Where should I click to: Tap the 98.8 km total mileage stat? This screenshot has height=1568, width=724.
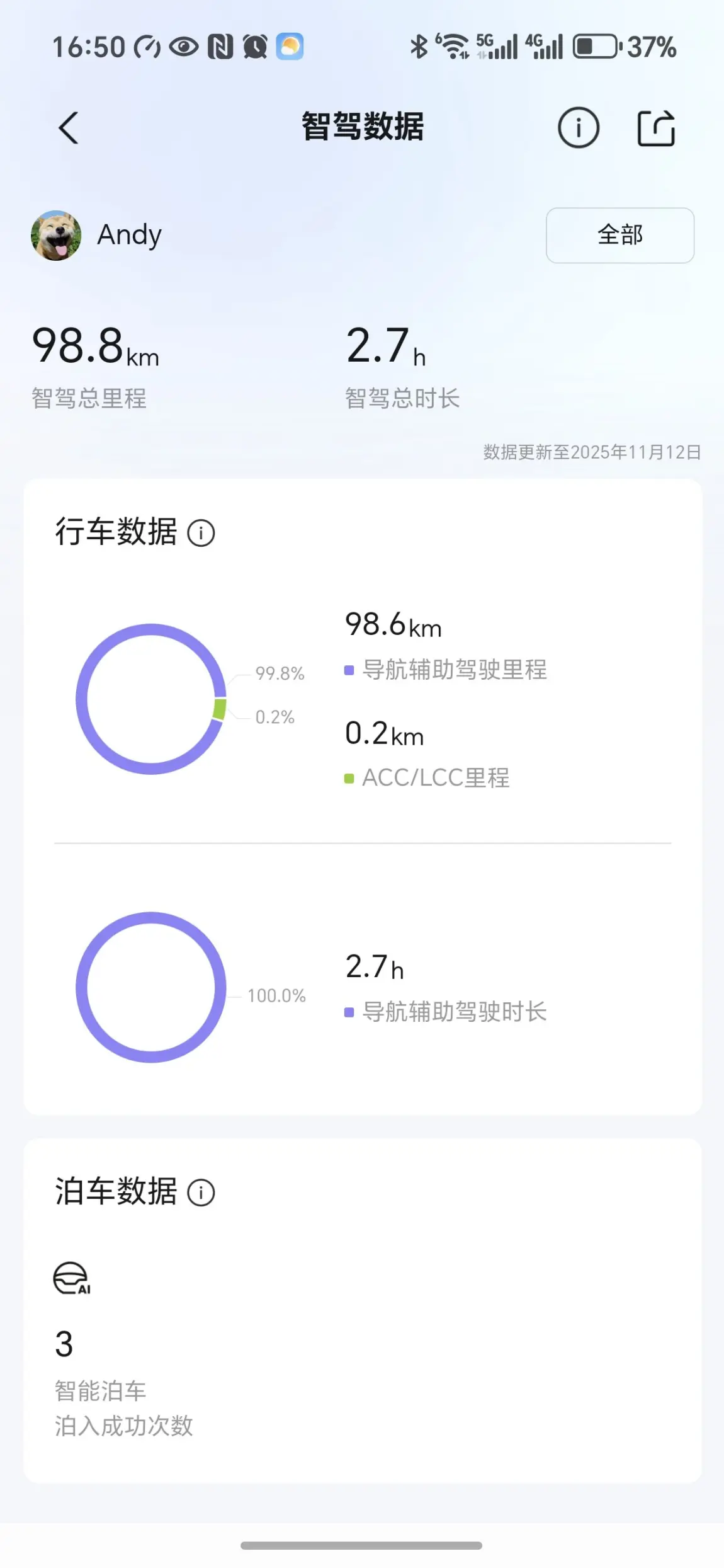pos(96,346)
